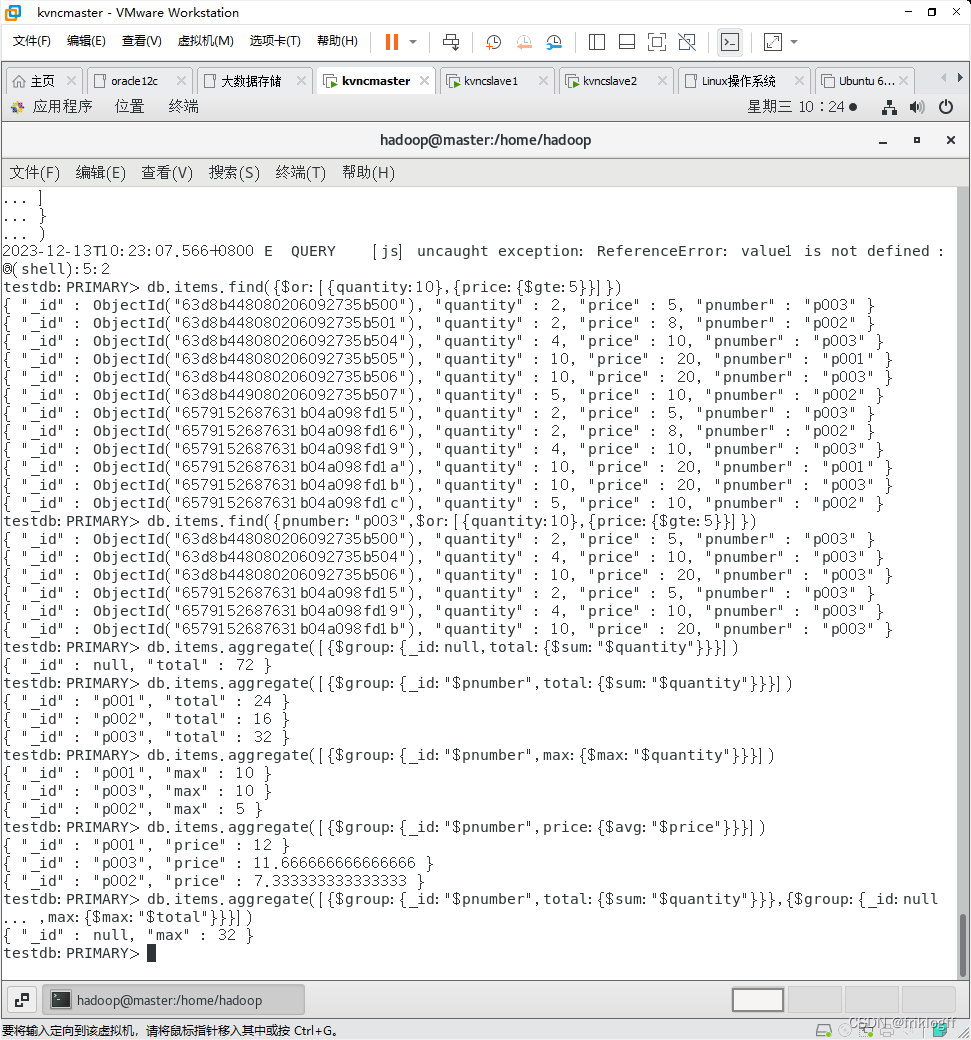
Task: Enter full screen mode for the VM
Action: pyautogui.click(x=657, y=42)
